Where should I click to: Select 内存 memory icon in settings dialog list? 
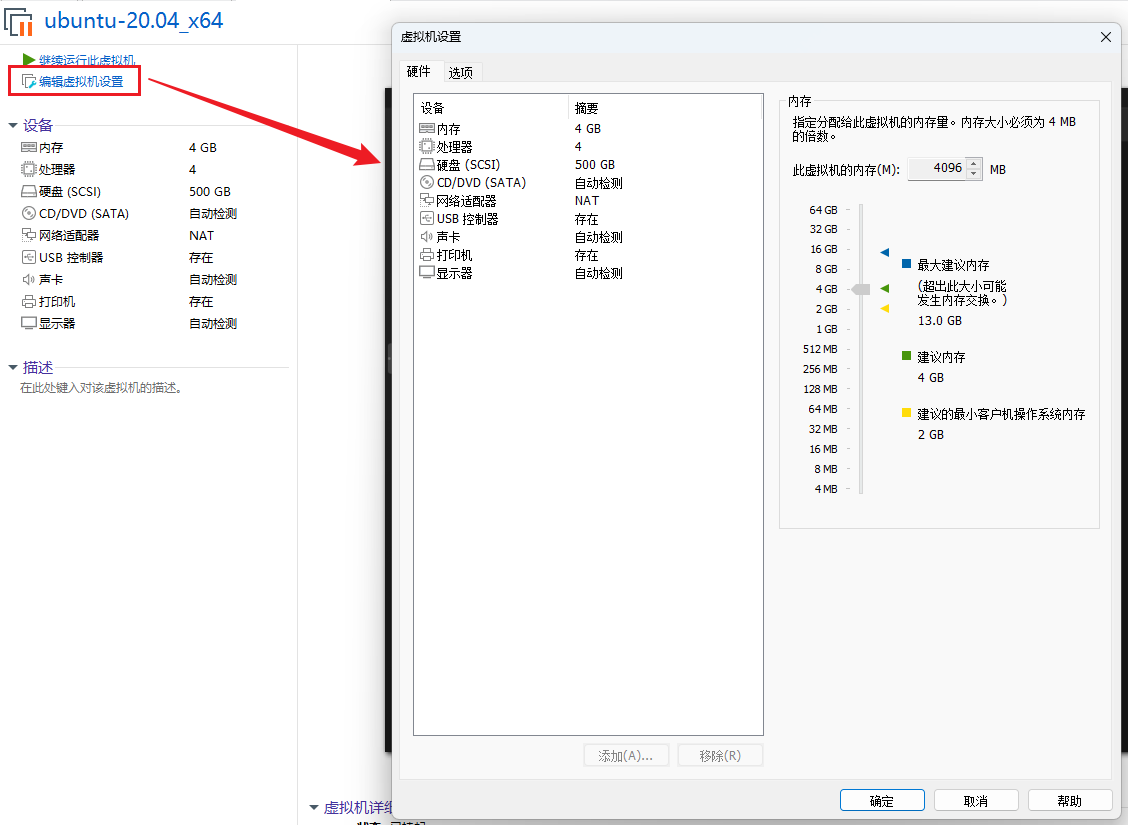pos(427,129)
